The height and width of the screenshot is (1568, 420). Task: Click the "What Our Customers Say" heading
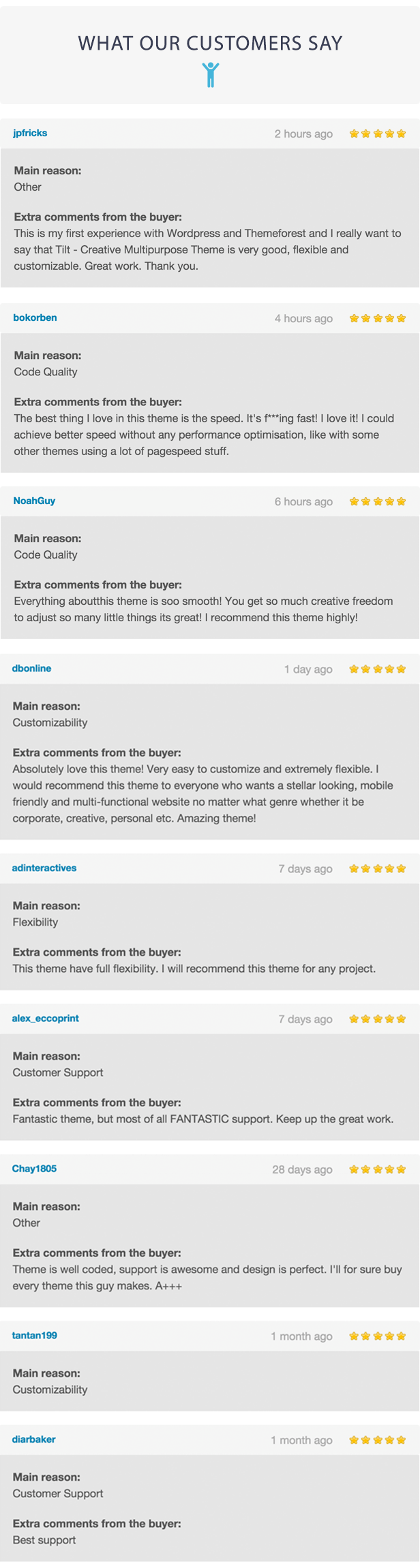coord(210,44)
